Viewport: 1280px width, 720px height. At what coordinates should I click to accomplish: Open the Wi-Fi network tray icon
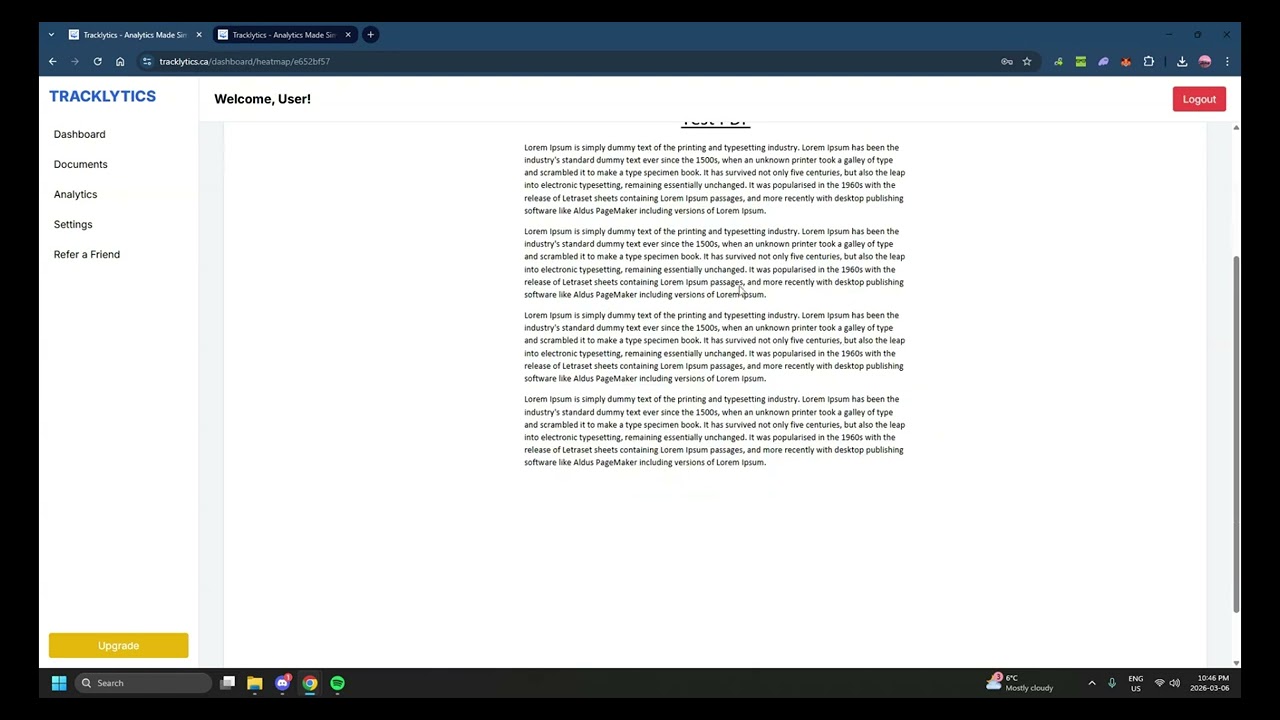tap(1159, 683)
